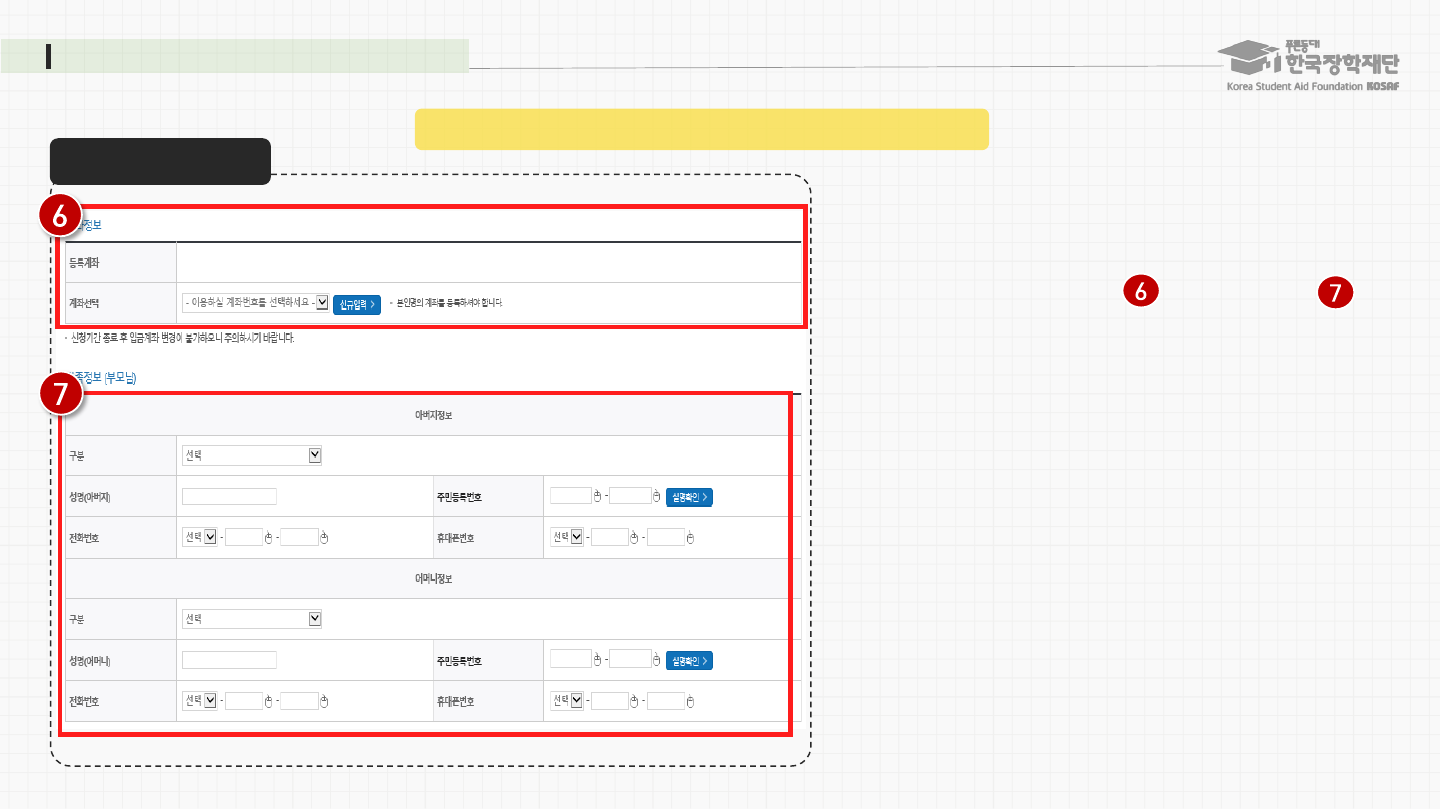Click mouse-input icon after mother's first 주민등록번호 box

point(598,659)
